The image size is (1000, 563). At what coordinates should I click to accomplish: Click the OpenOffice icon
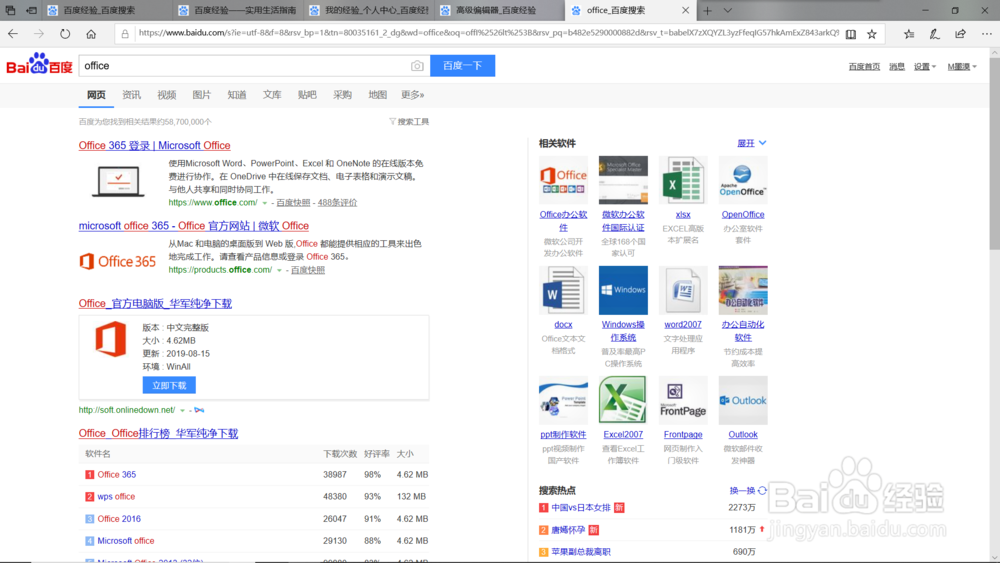pyautogui.click(x=743, y=180)
